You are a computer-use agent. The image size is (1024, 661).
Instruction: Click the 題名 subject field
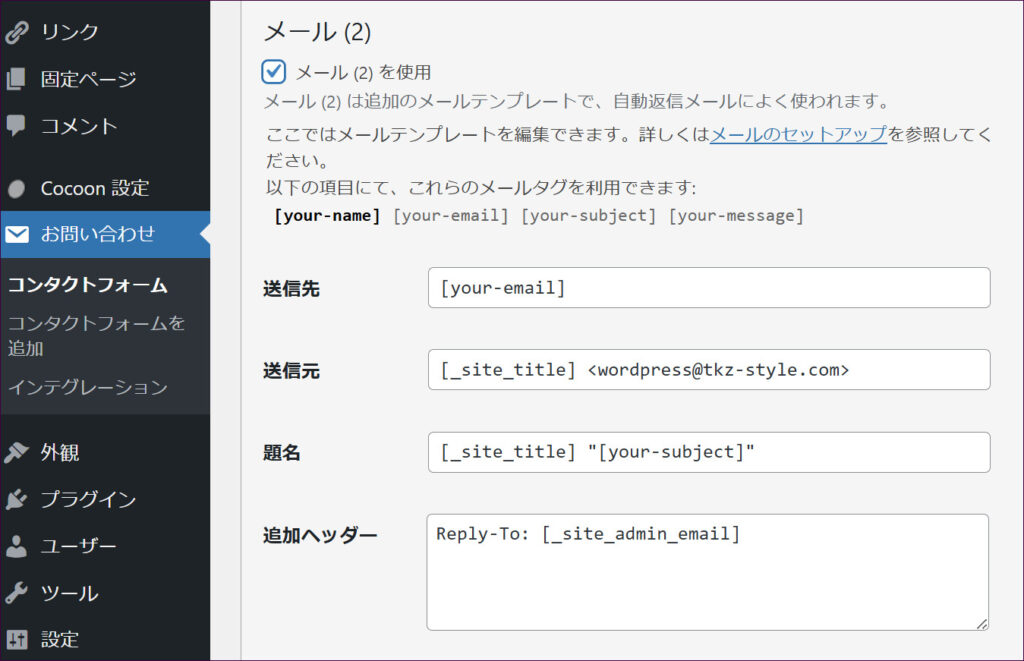(x=708, y=452)
